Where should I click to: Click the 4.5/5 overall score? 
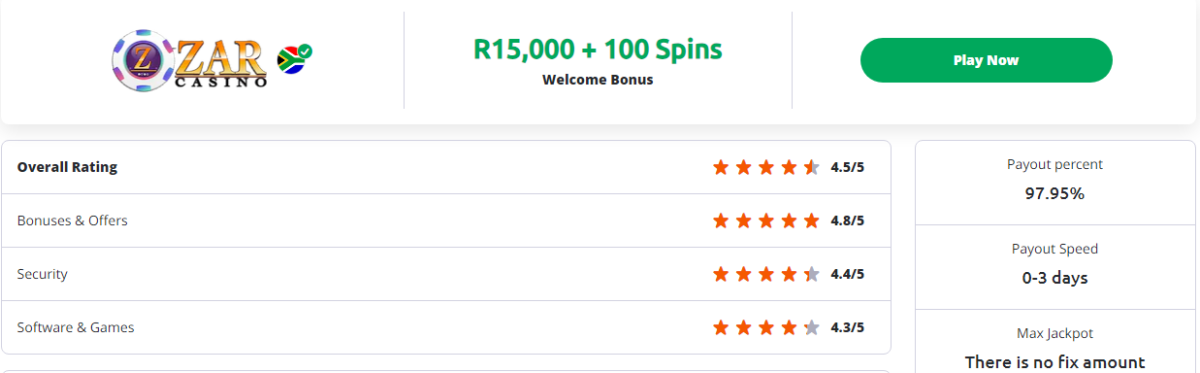tap(847, 167)
